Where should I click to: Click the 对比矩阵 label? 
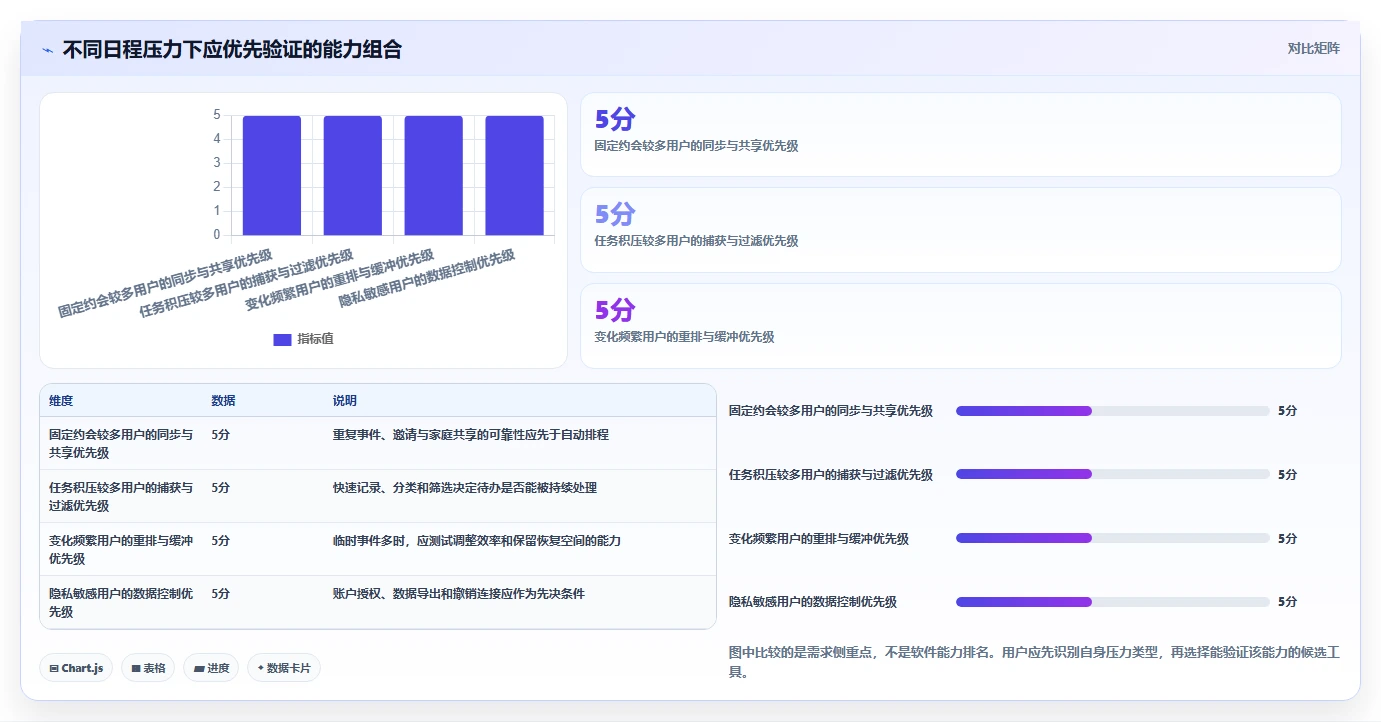point(1314,48)
